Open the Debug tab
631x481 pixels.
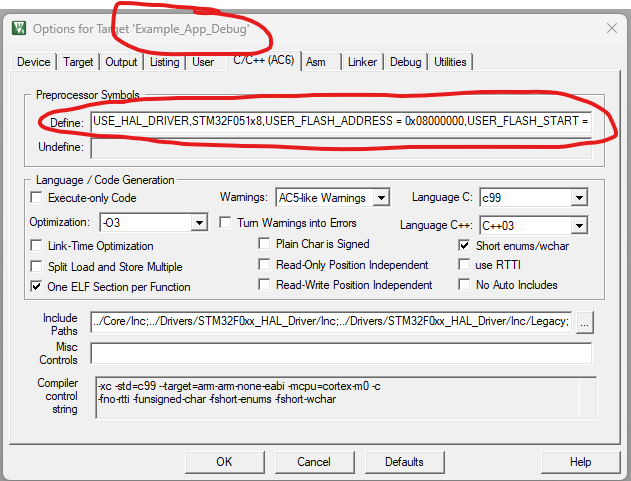click(405, 62)
